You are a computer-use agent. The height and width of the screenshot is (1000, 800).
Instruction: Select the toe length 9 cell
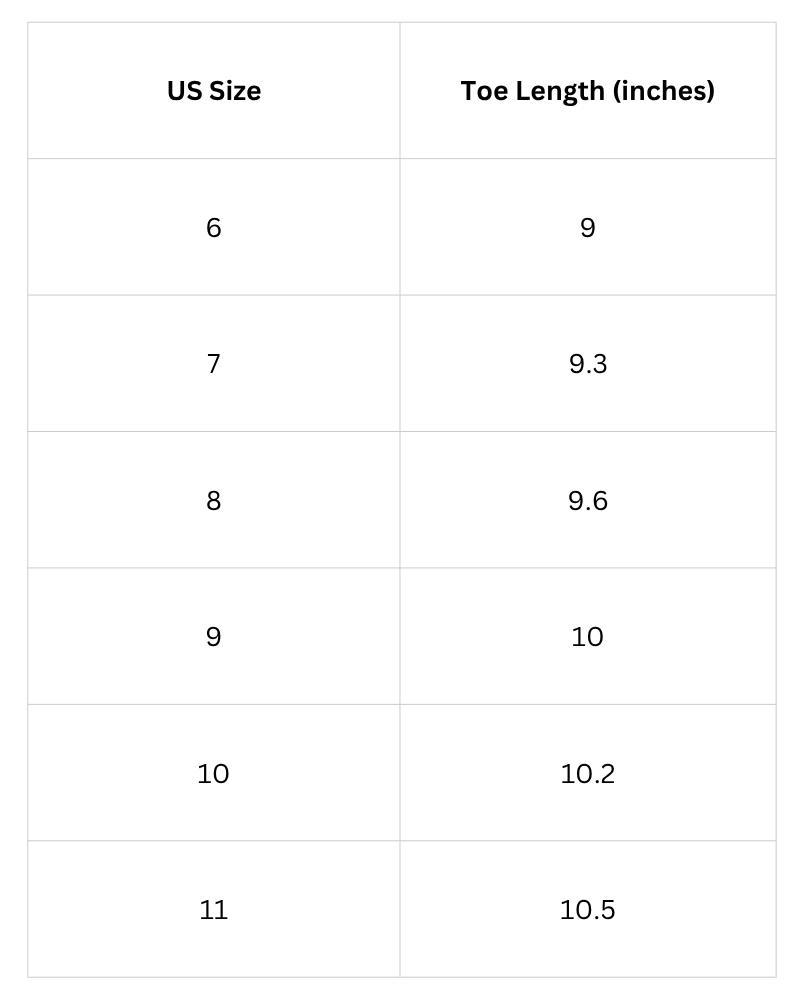tap(588, 227)
